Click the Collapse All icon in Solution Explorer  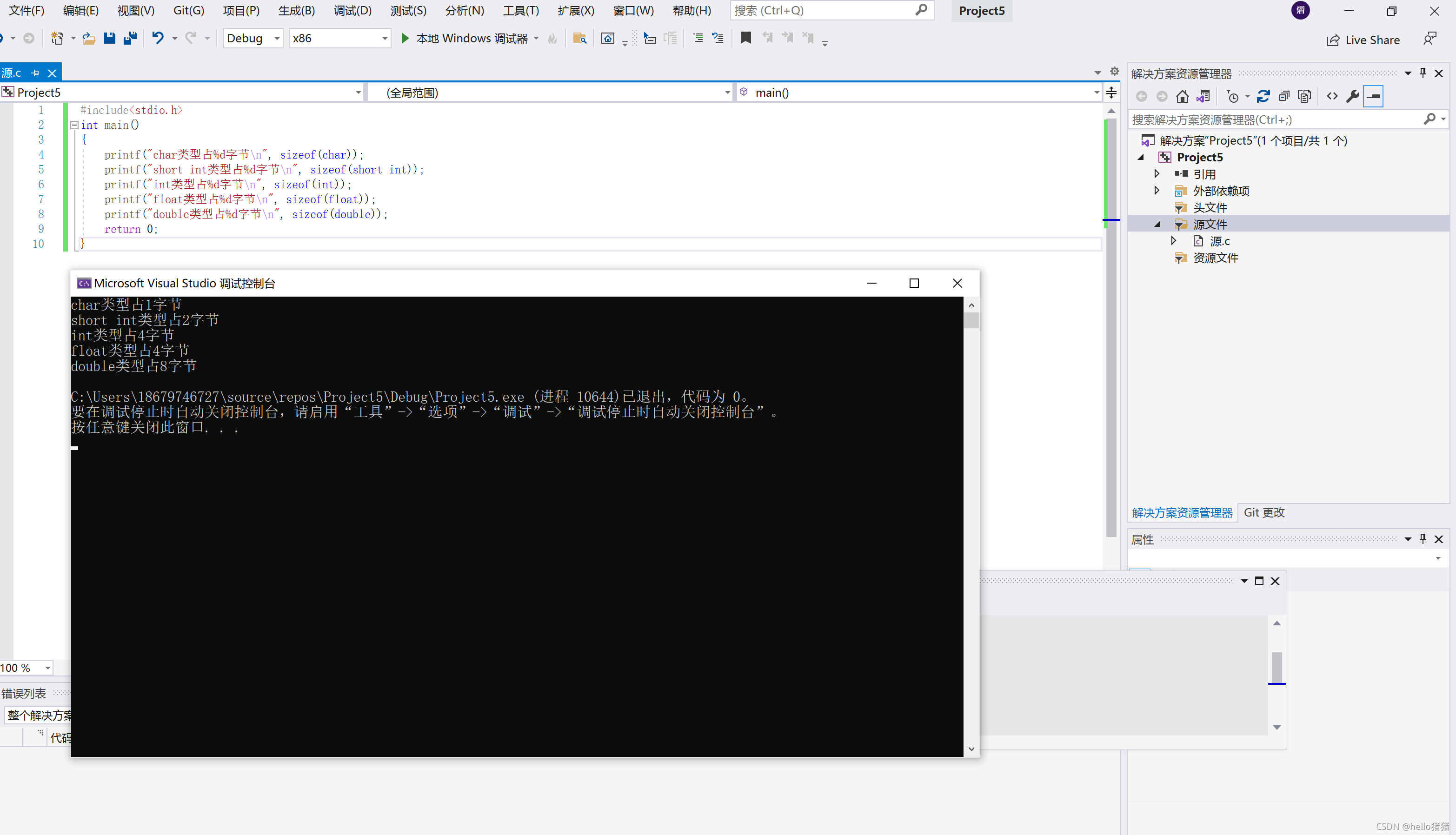coord(1284,96)
